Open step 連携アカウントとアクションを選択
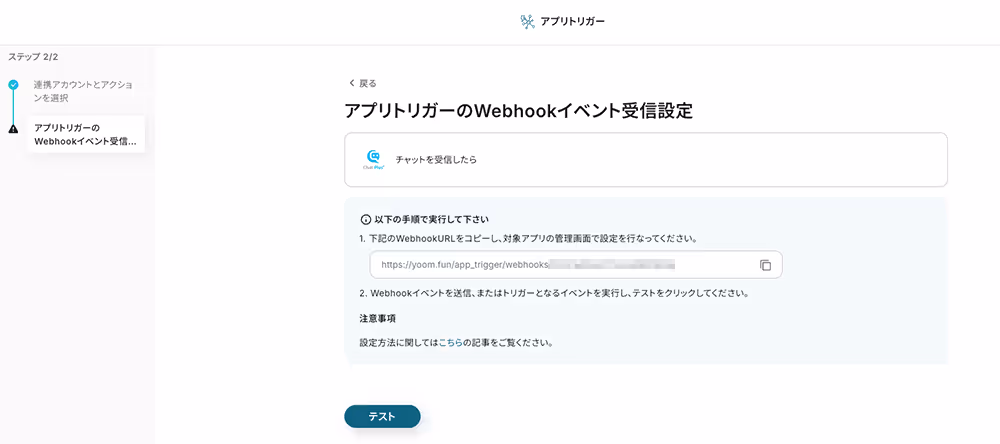The height and width of the screenshot is (444, 1000). 84,91
